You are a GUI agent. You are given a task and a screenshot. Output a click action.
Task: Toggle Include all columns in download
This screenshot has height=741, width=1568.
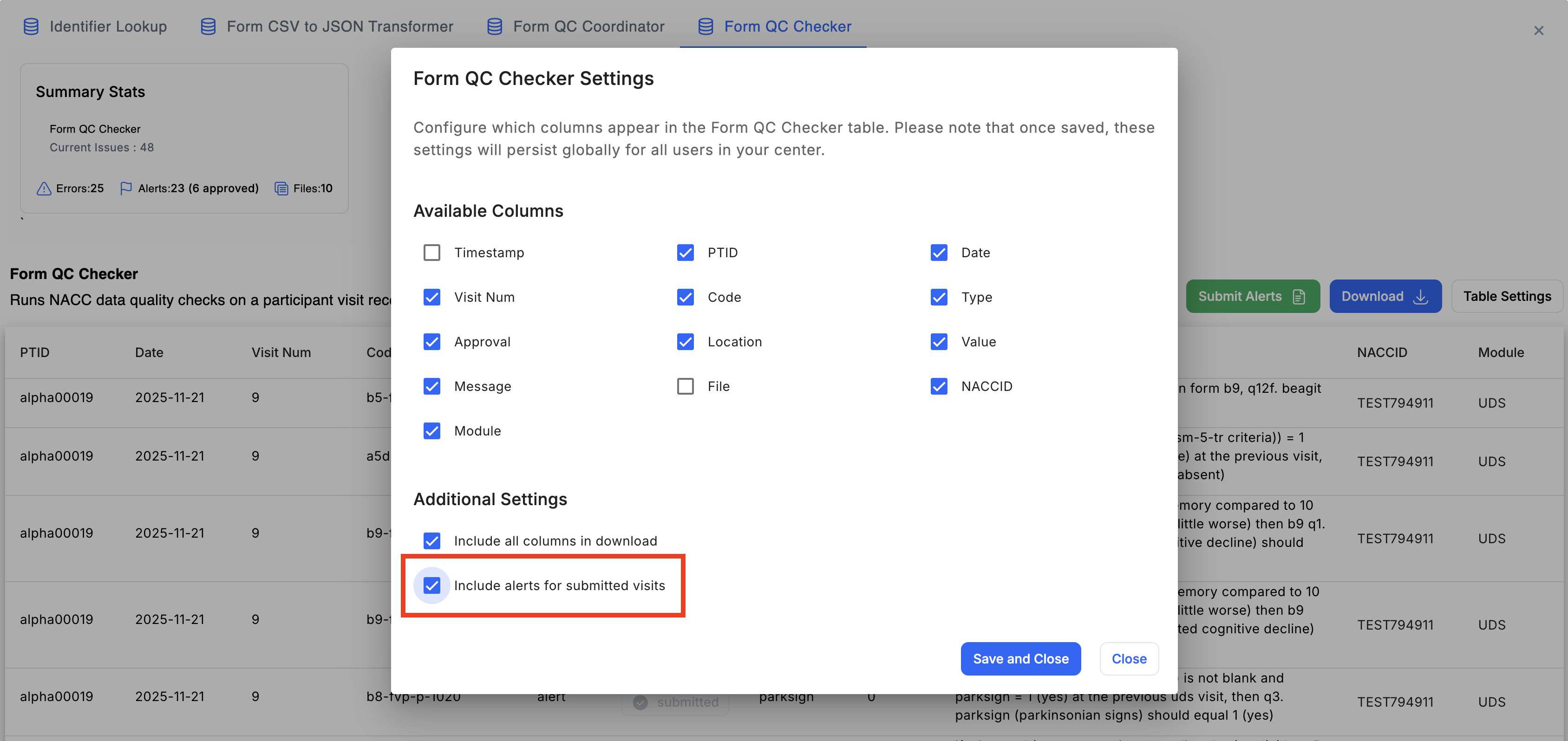[x=431, y=541]
